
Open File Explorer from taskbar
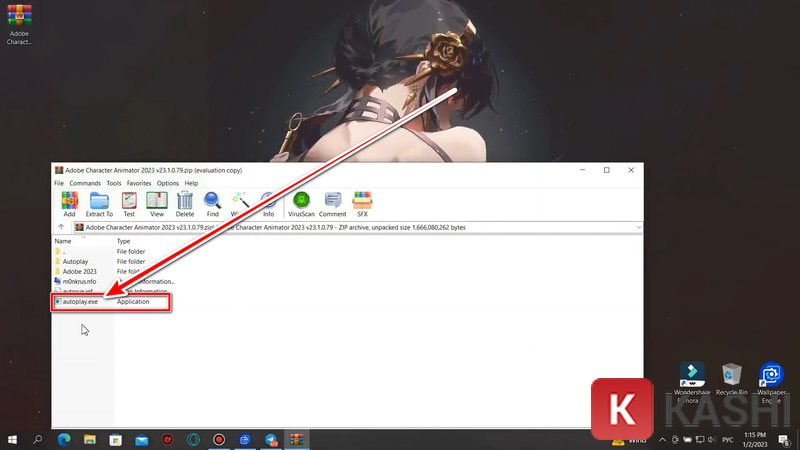tap(90, 439)
